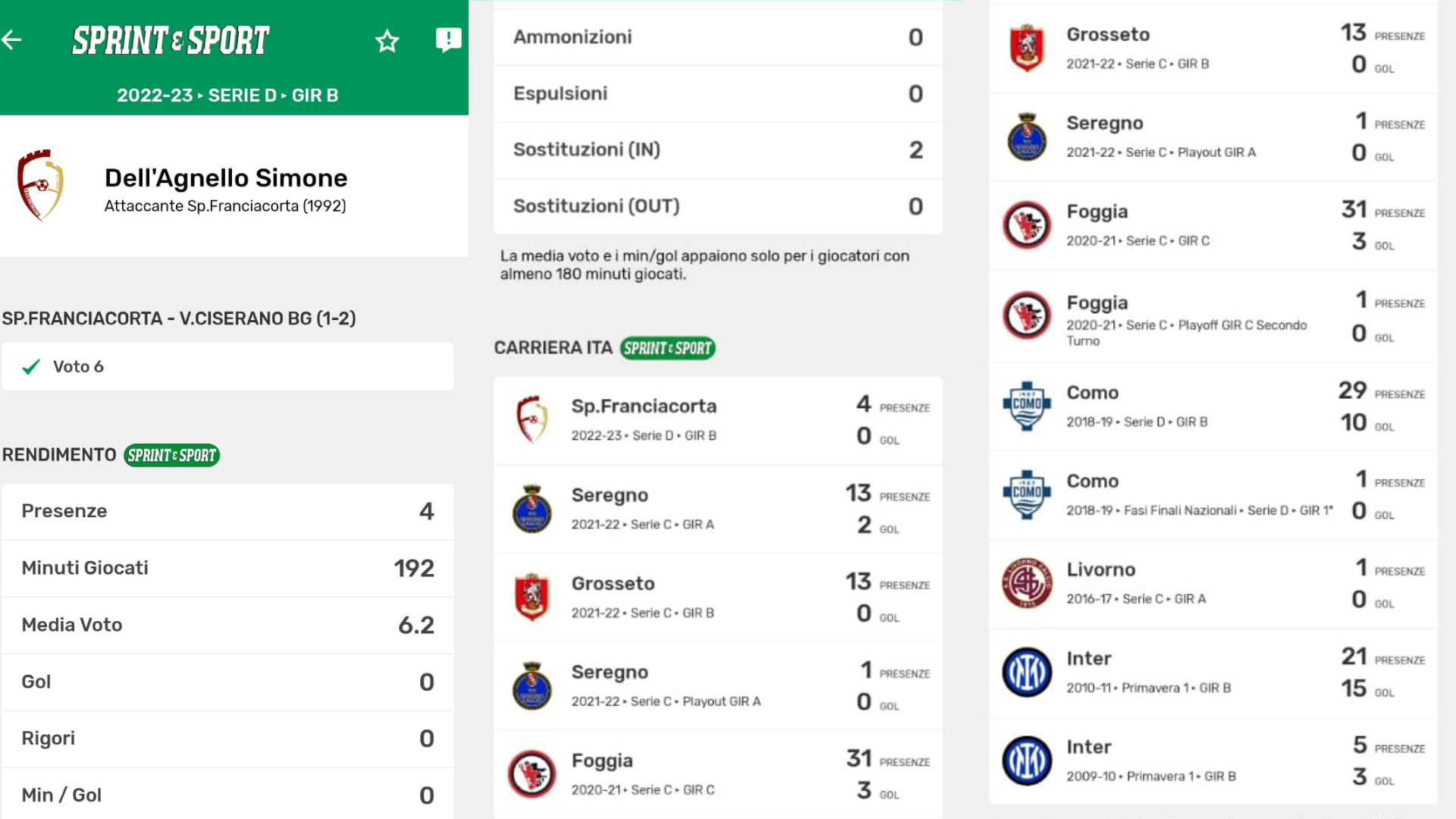Open Sp.Franciacorta 2022-23 career row
The height and width of the screenshot is (819, 1456).
(x=717, y=420)
